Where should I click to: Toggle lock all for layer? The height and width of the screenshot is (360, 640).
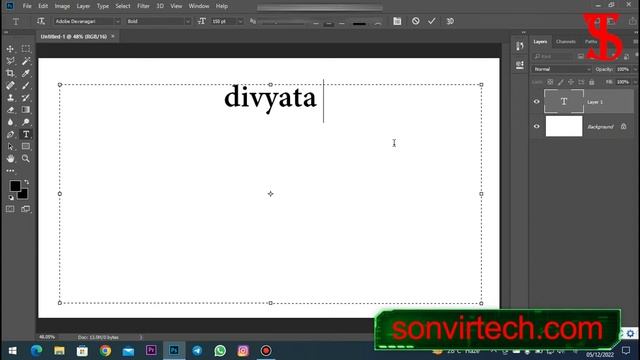(x=591, y=82)
